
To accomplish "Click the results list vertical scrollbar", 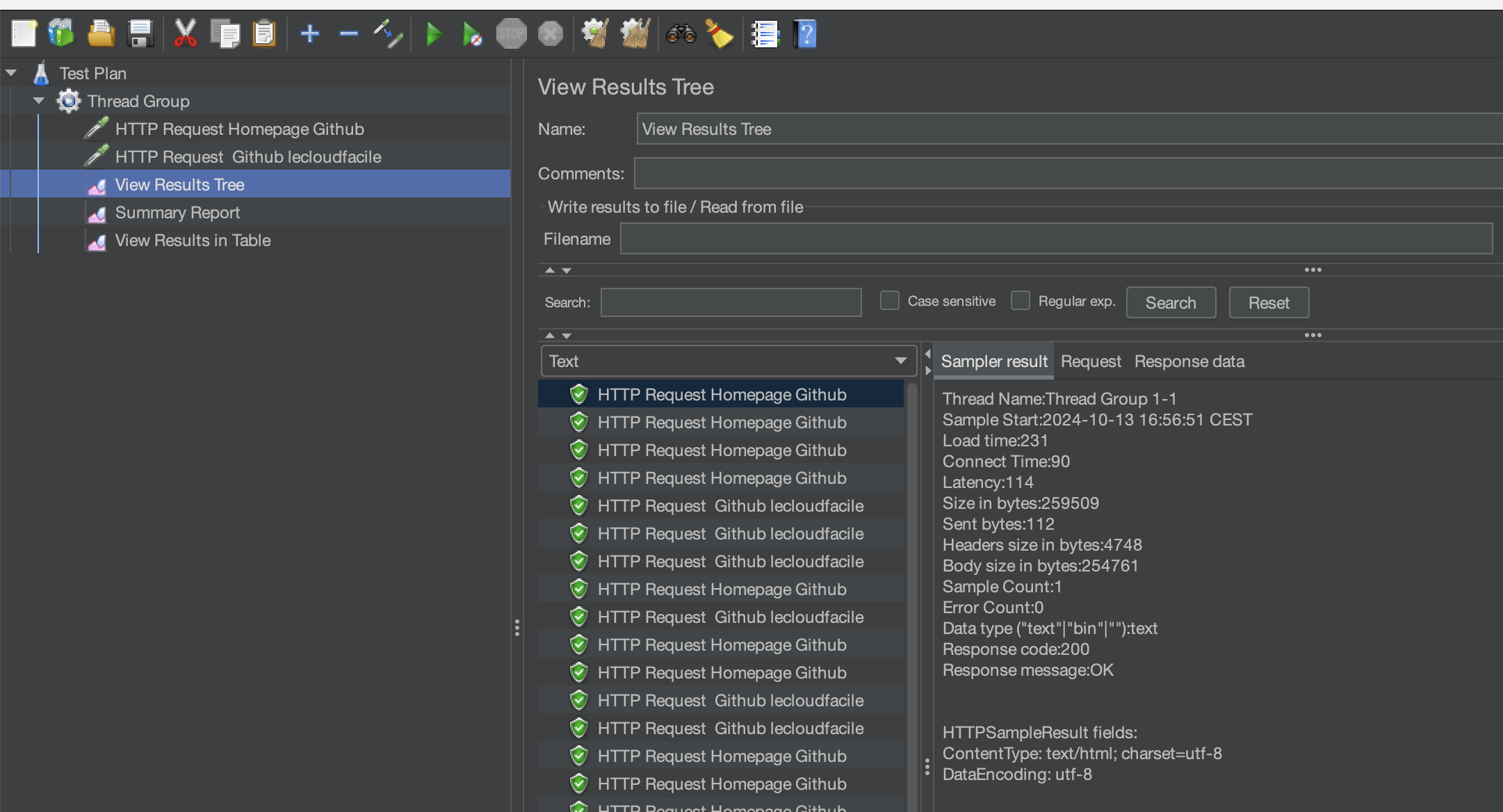I will [912, 591].
